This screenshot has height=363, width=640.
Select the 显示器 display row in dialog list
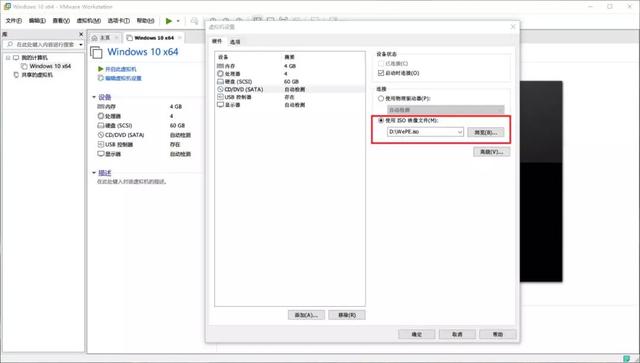pos(290,105)
